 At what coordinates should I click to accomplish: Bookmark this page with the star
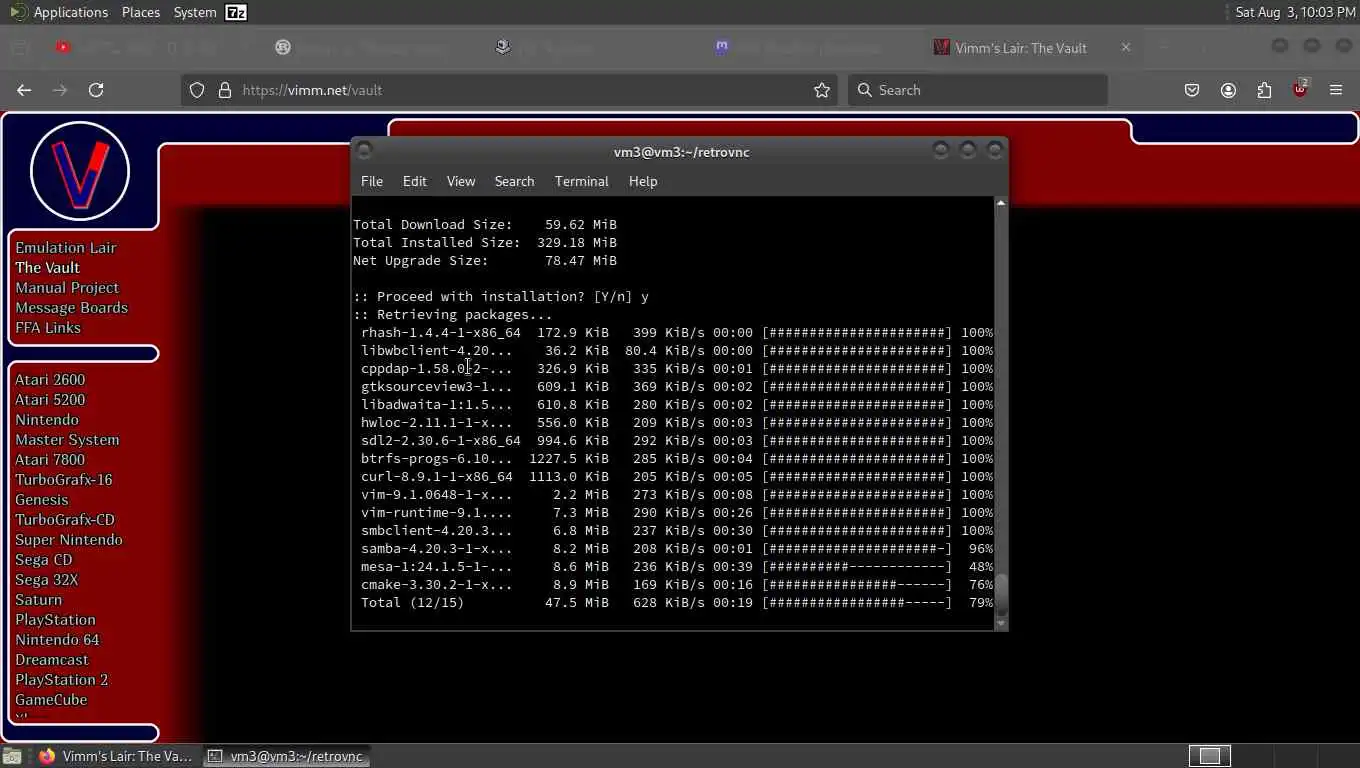point(822,90)
